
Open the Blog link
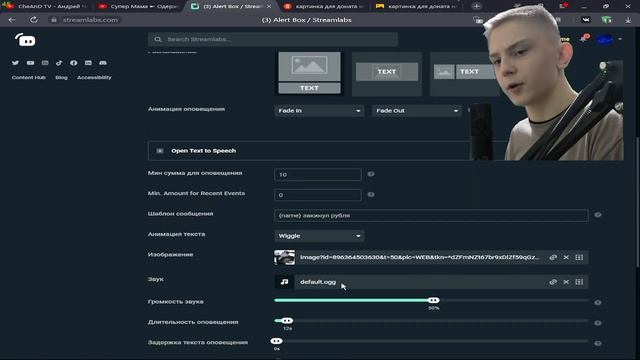coord(61,78)
